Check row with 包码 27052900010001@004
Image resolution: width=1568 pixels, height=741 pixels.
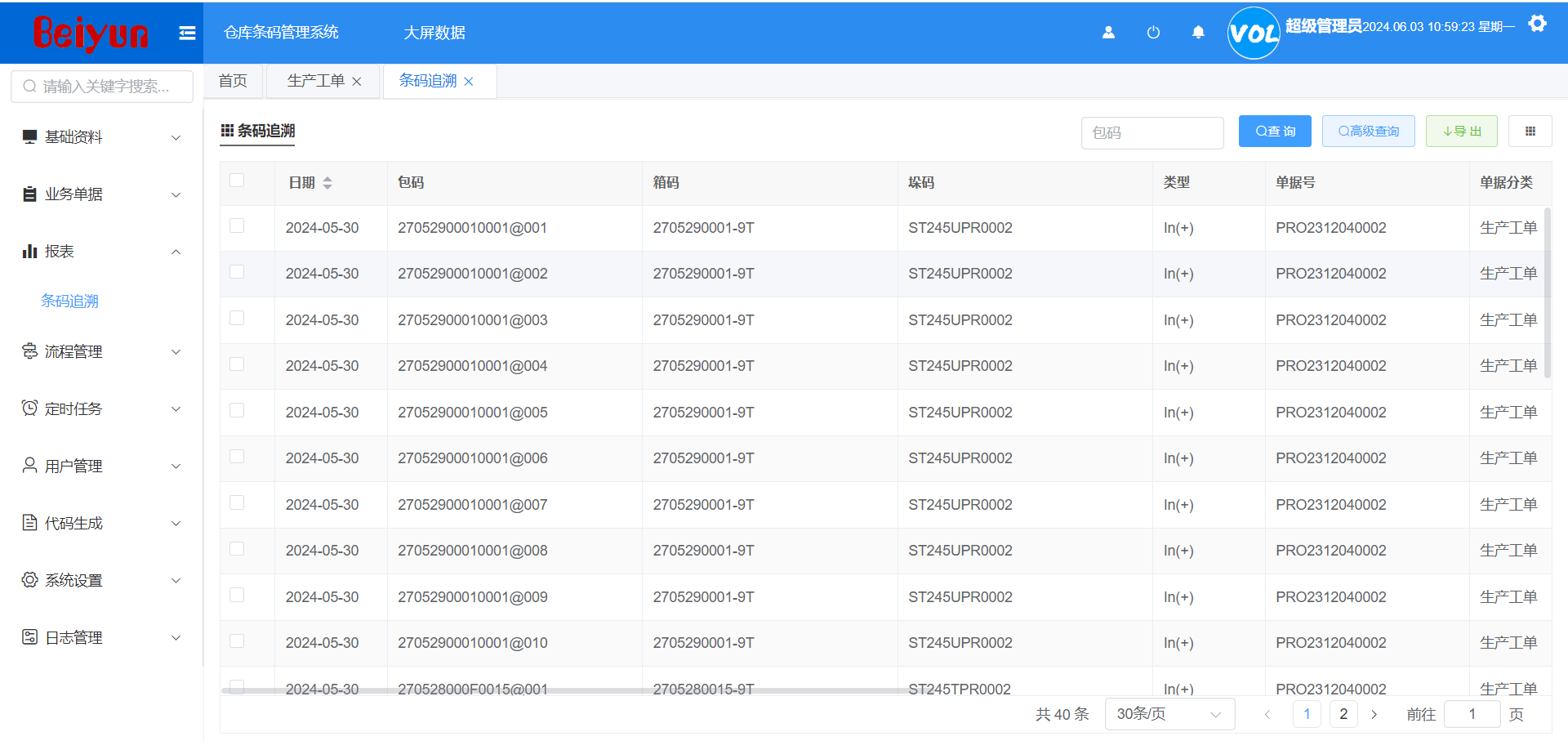tap(237, 364)
